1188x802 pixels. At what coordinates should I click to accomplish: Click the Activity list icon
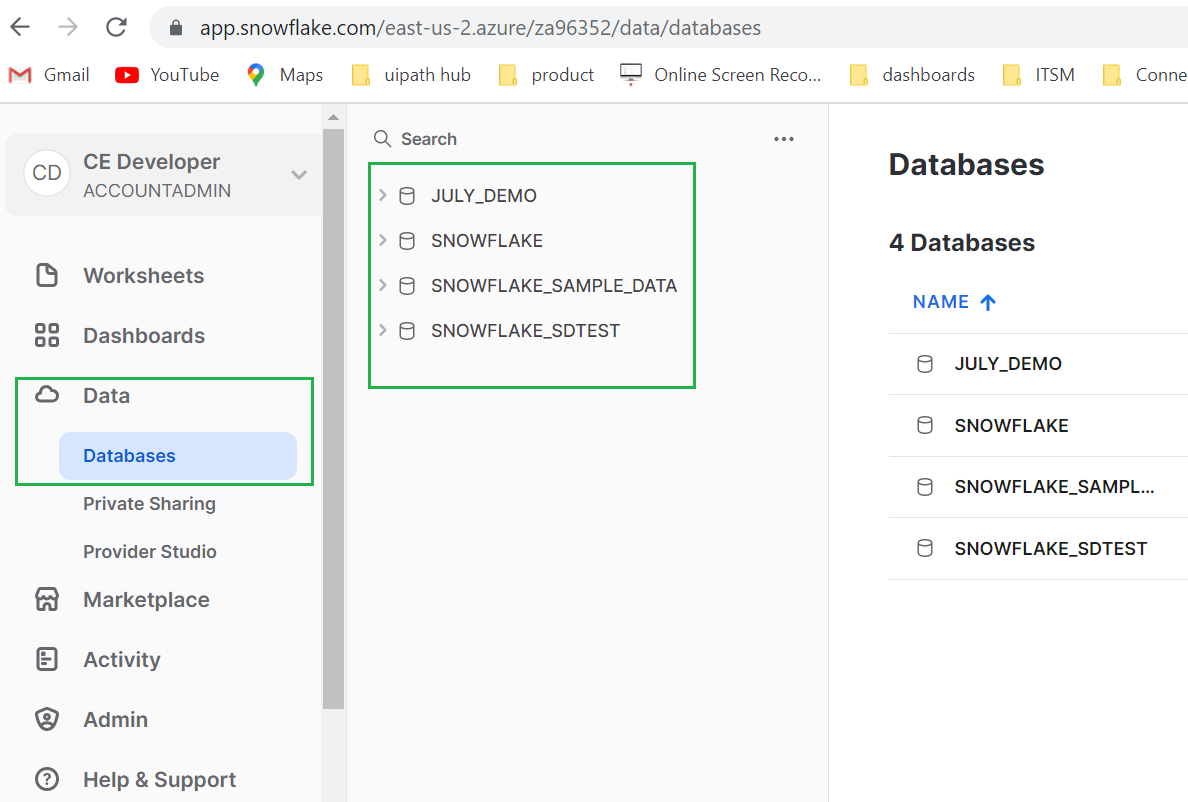(47, 659)
